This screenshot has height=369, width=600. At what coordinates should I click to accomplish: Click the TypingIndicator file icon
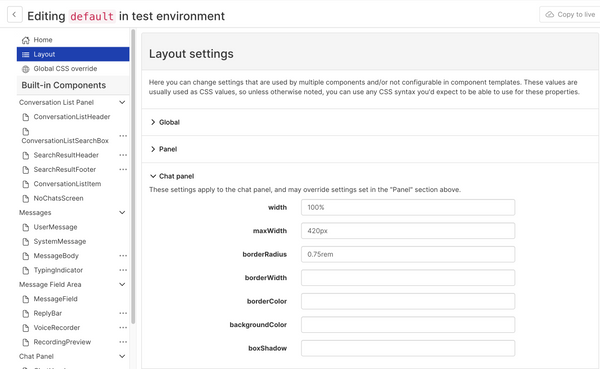[26, 271]
